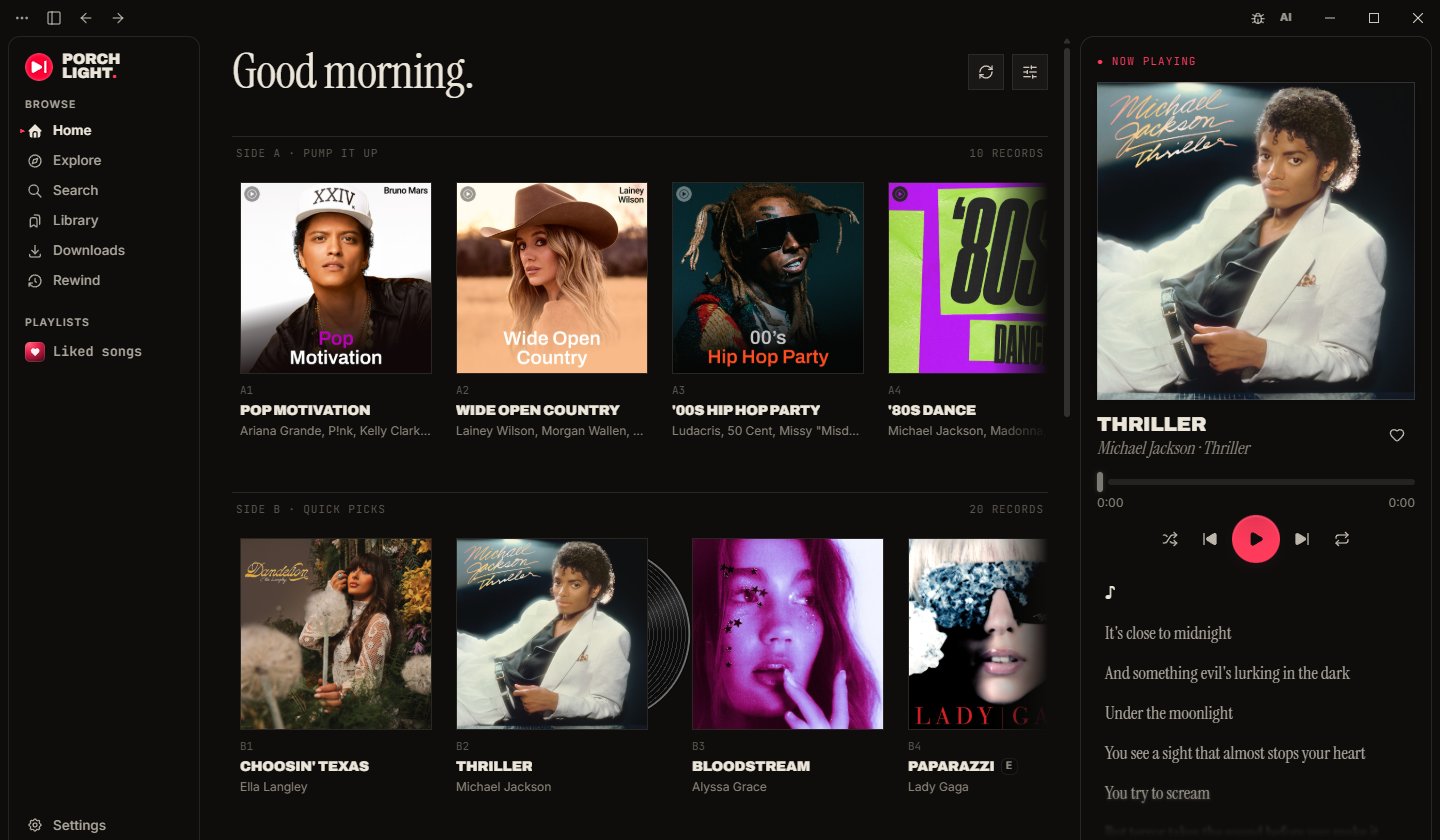Open the '80s Dance playlist cover
The width and height of the screenshot is (1440, 840).
click(x=968, y=278)
